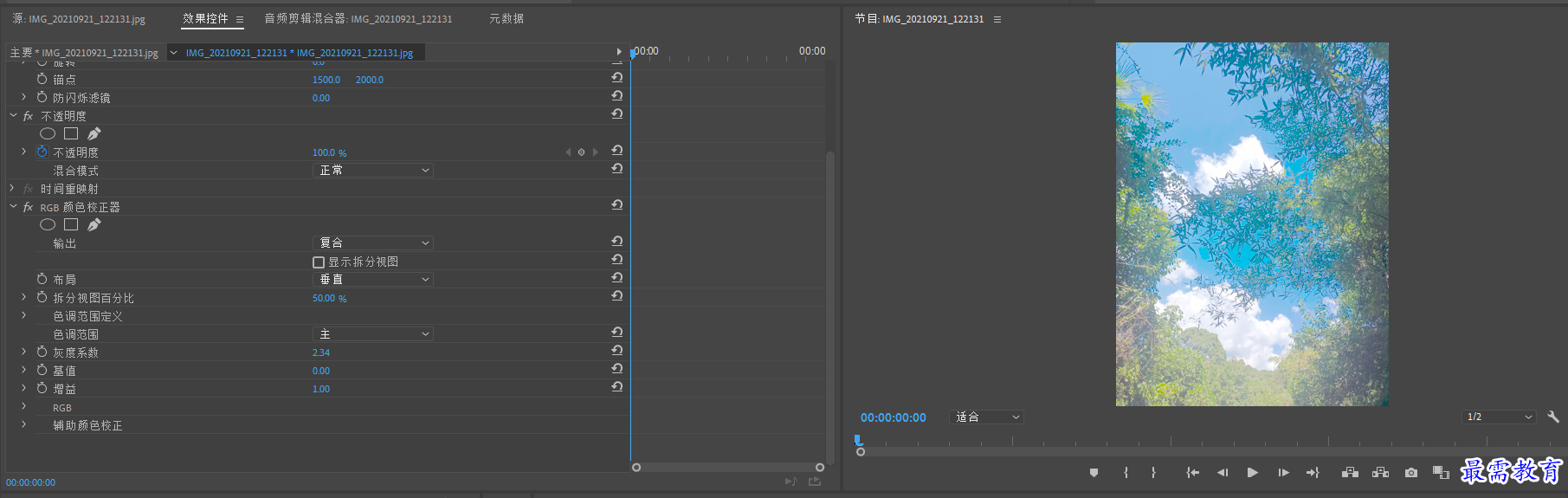Screen dimensions: 1568x498
Task: Click the Go to Out point icon
Action: 1313,473
